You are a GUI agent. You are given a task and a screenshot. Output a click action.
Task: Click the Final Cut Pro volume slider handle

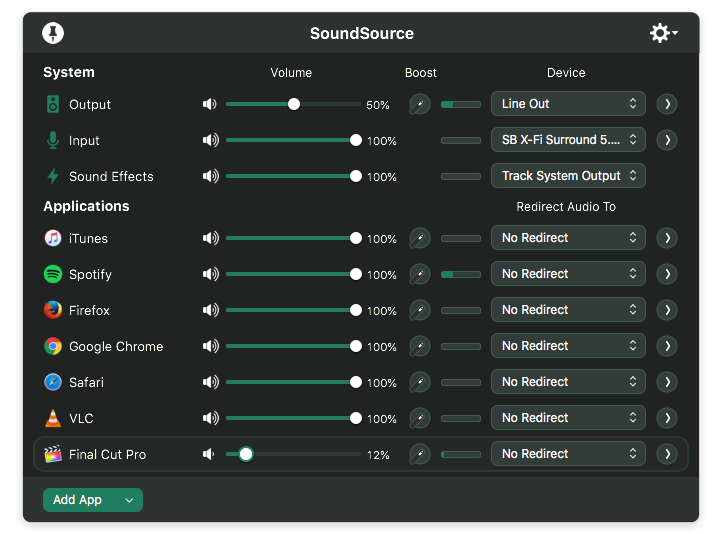coord(246,454)
